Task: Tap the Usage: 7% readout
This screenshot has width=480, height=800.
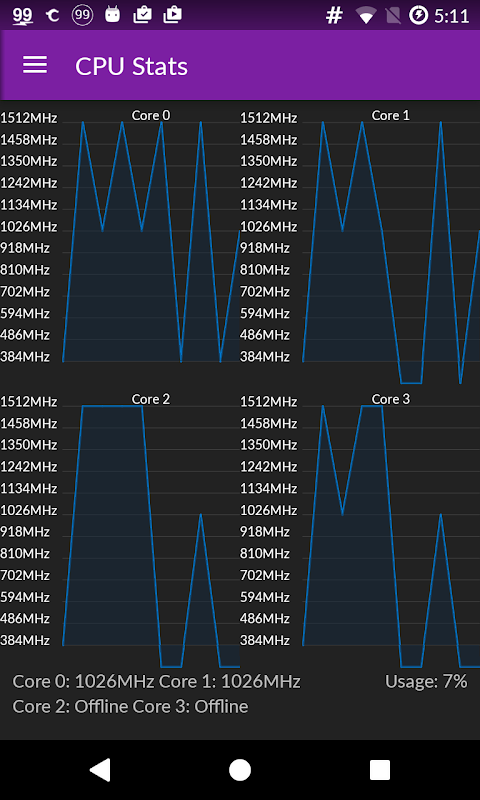Action: pos(426,682)
